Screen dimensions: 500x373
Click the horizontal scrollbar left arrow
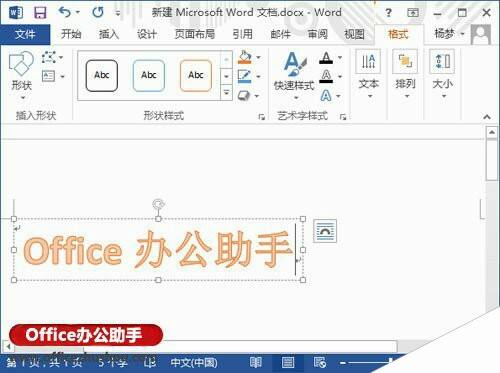8,347
